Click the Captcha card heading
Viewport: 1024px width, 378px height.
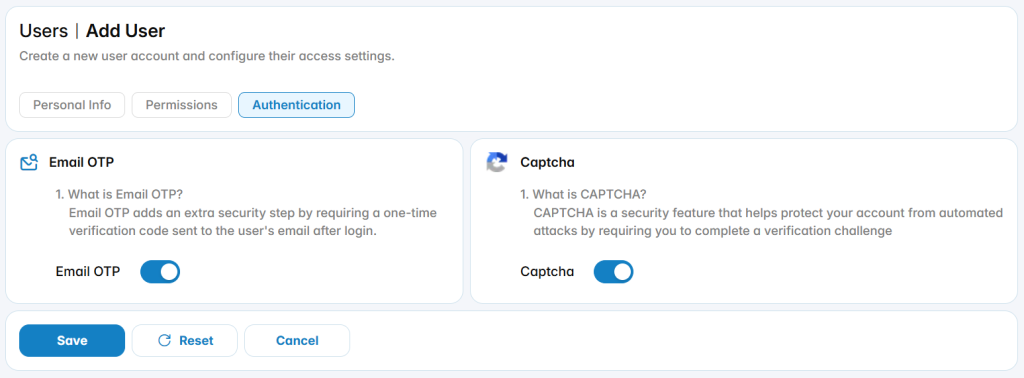coord(547,163)
